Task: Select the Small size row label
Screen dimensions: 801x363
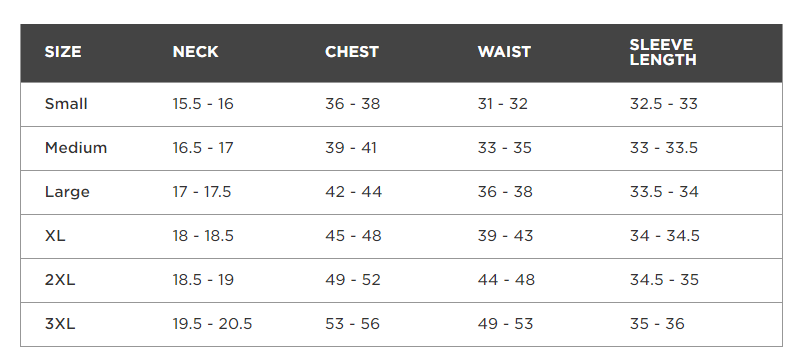Action: point(66,104)
